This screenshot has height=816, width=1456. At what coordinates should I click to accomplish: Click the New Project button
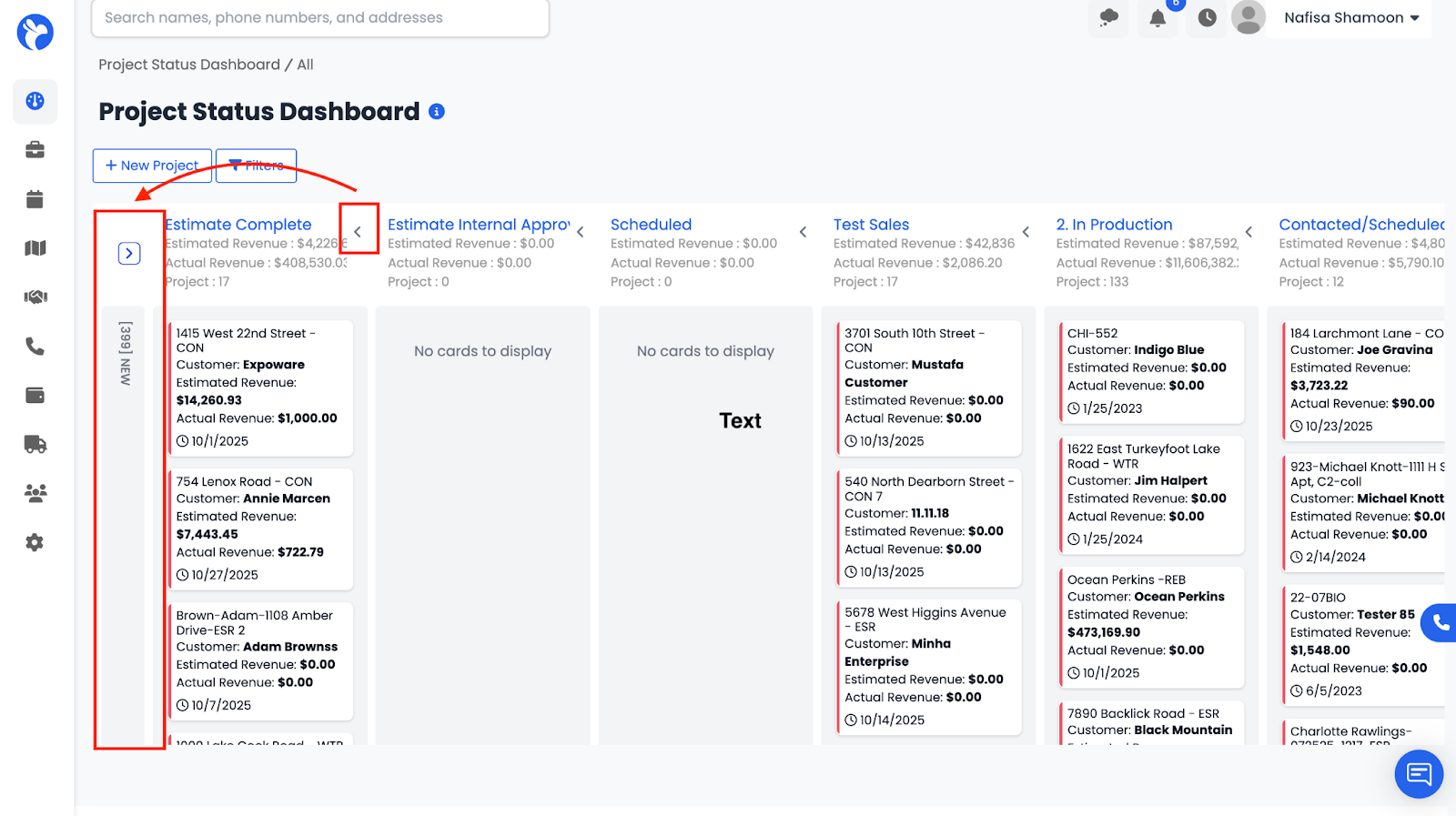pyautogui.click(x=152, y=166)
